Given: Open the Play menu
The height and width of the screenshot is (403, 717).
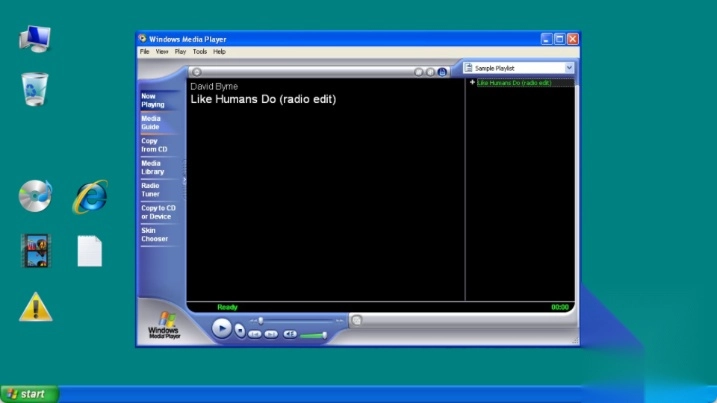Looking at the screenshot, I should [180, 51].
